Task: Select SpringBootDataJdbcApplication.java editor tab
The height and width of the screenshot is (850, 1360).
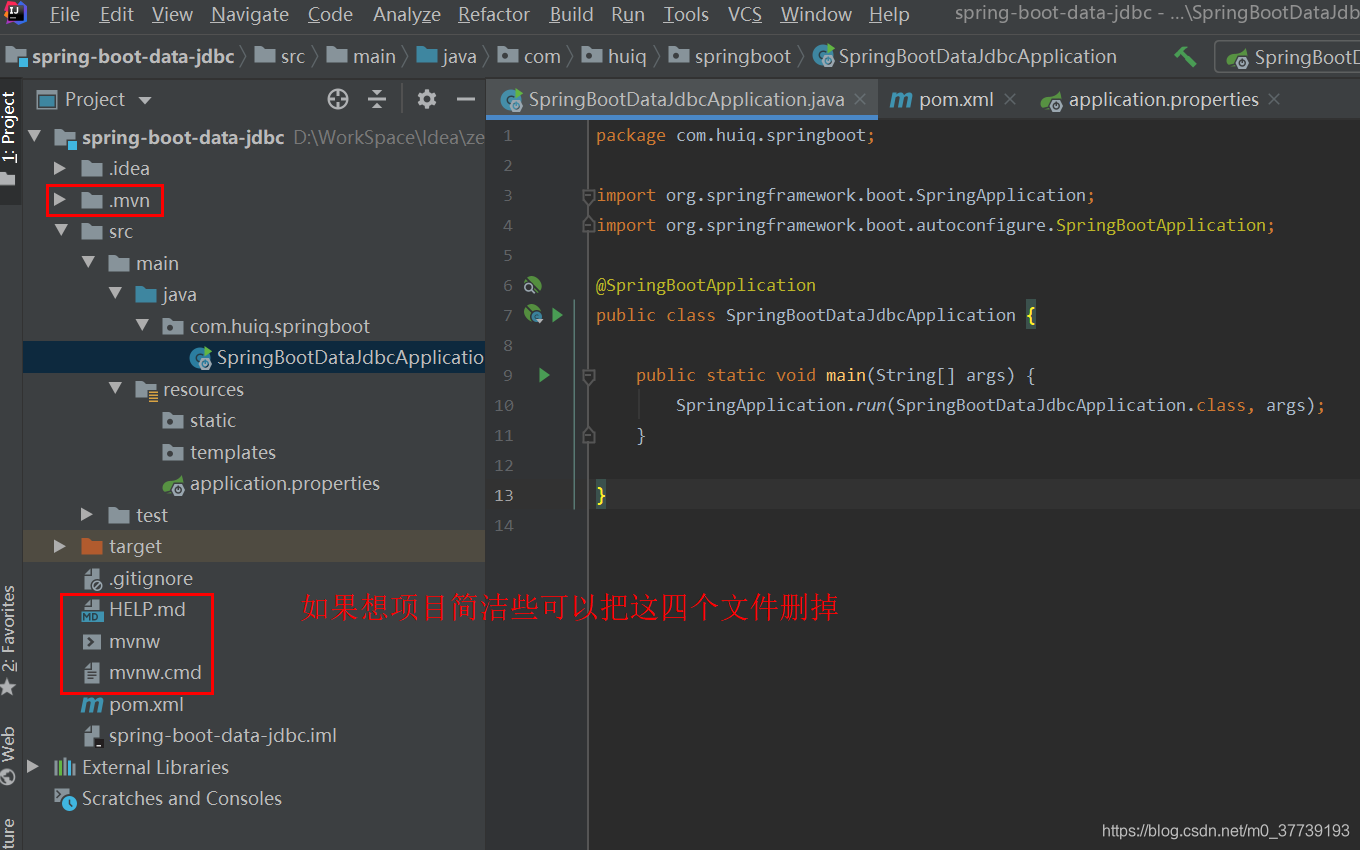Action: pos(683,99)
